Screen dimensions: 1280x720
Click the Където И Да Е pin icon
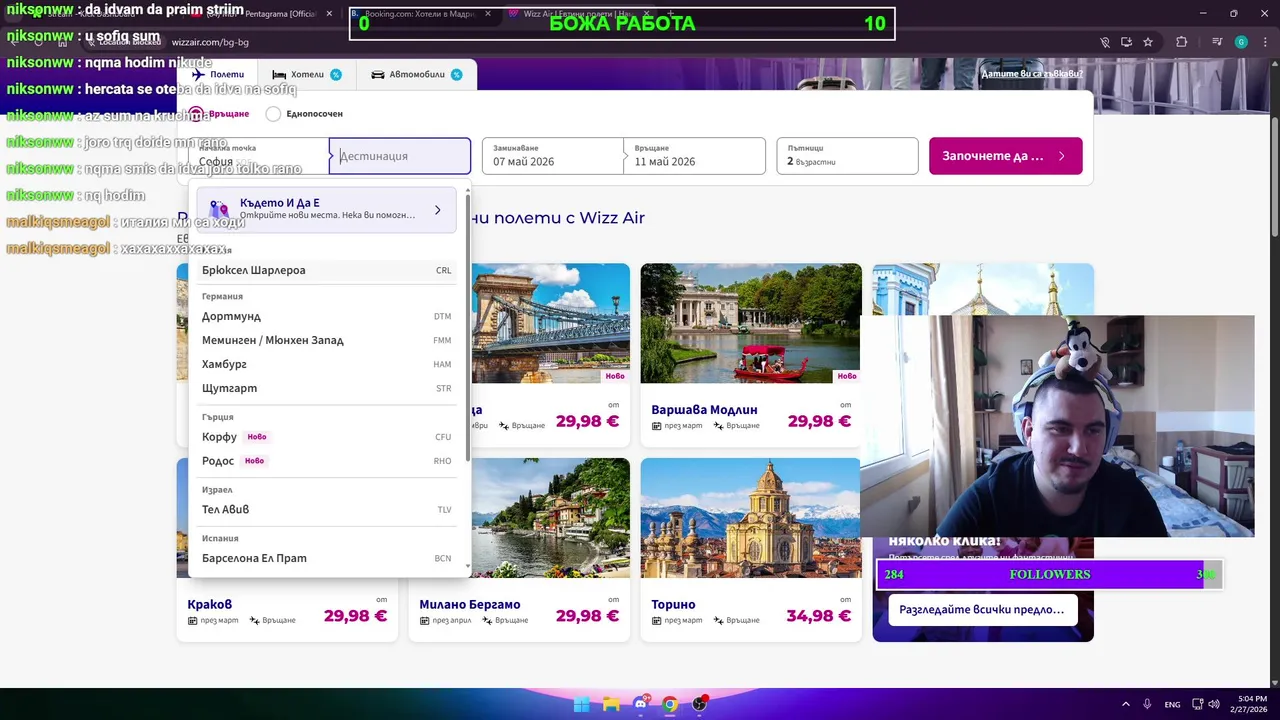pyautogui.click(x=219, y=209)
